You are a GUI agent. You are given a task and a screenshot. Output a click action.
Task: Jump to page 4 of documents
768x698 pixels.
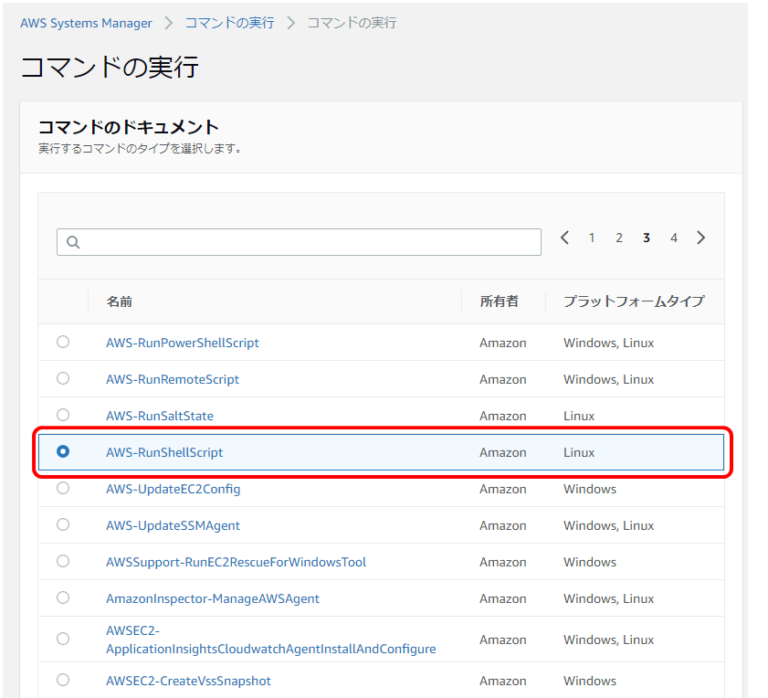click(x=674, y=238)
